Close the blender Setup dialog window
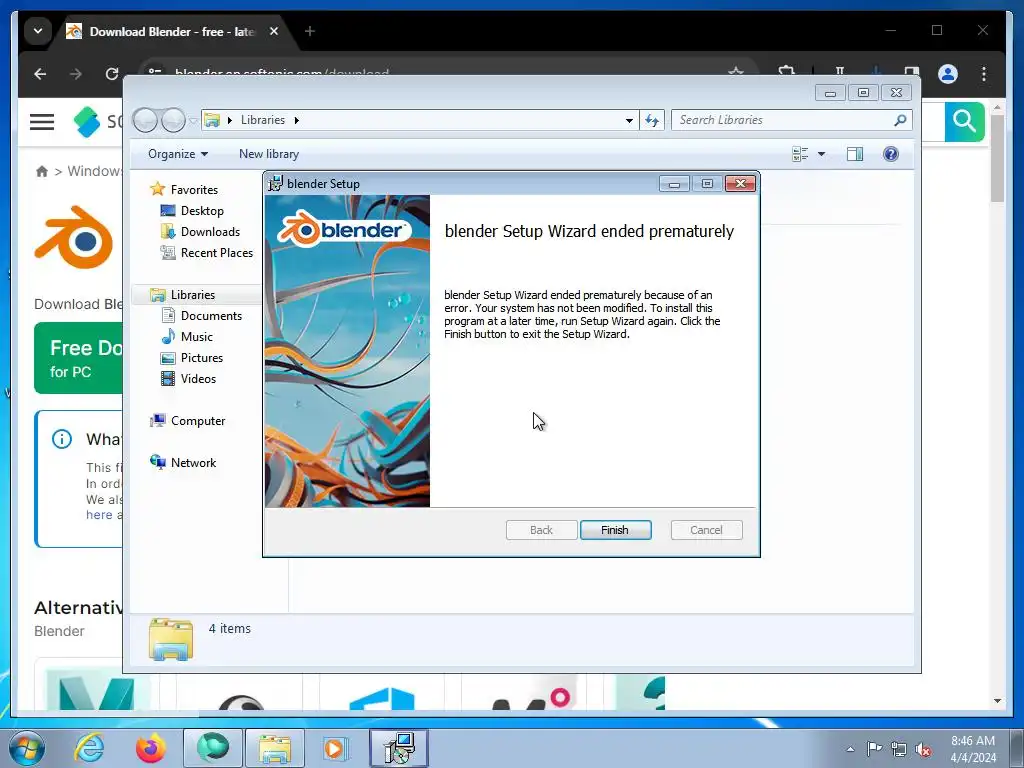The width and height of the screenshot is (1024, 768). (741, 184)
